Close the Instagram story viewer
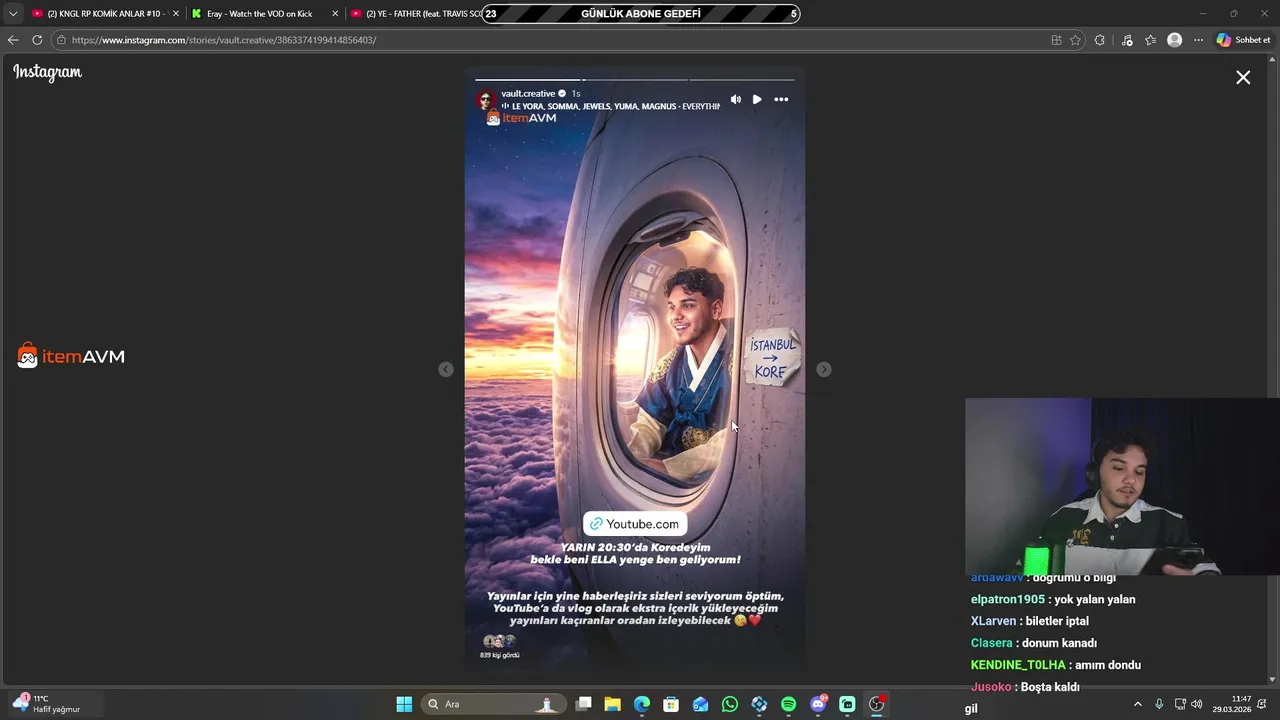The width and height of the screenshot is (1280, 720). (1243, 77)
